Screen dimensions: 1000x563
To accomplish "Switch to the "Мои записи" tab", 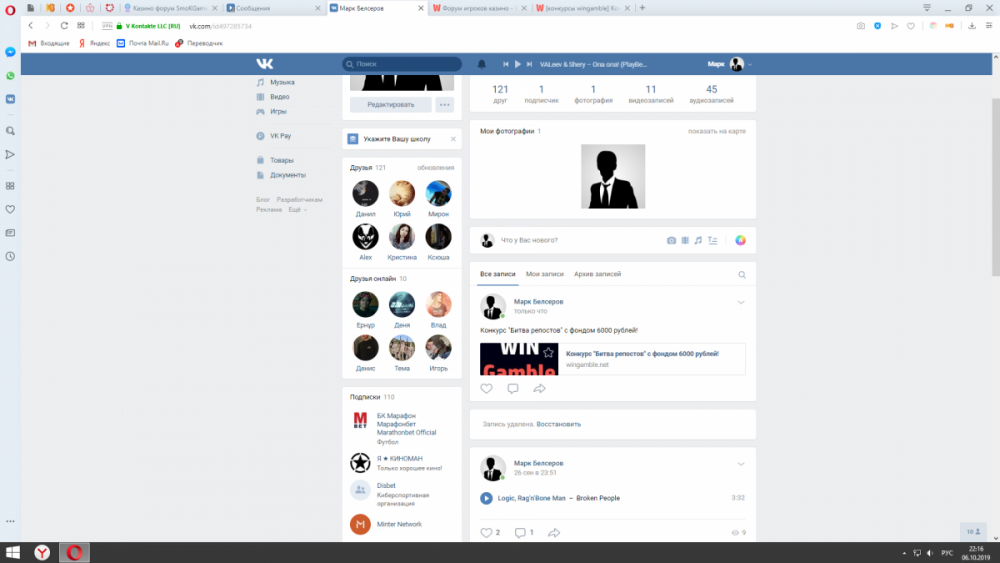I will coord(545,274).
